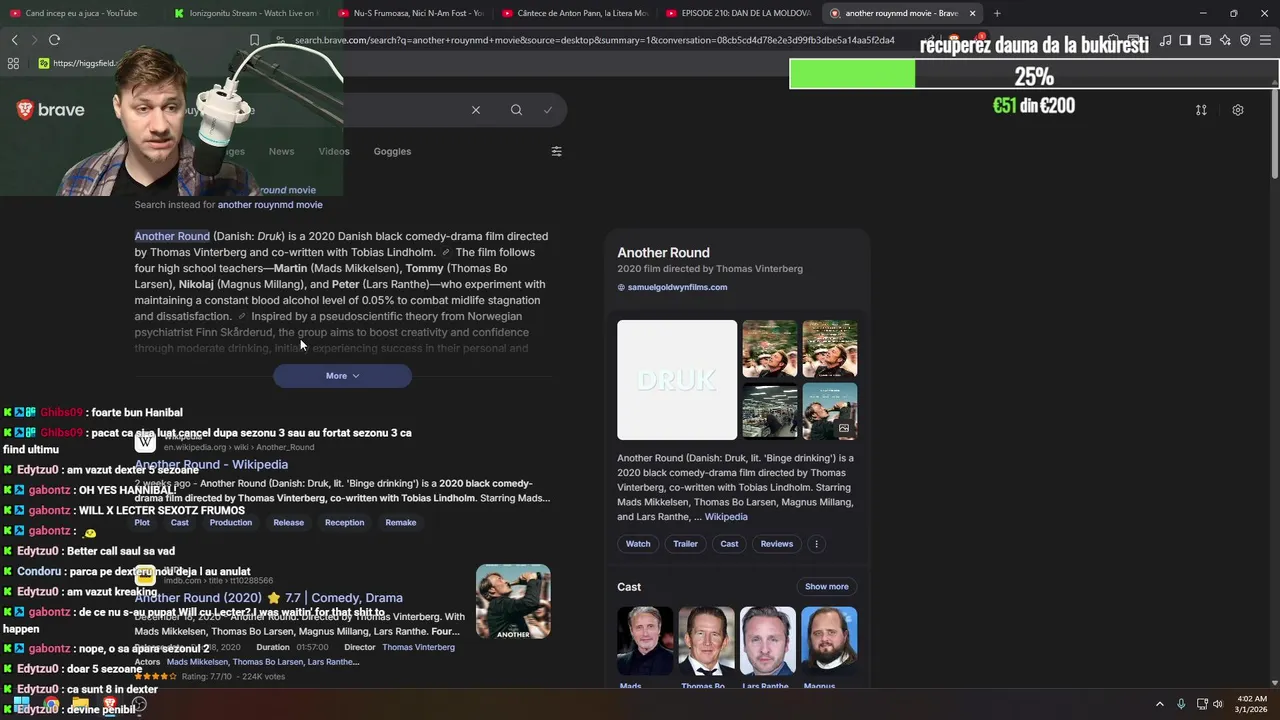Open Thomas Vinterberg director link in IMDb result
Image resolution: width=1280 pixels, height=720 pixels.
[x=418, y=647]
